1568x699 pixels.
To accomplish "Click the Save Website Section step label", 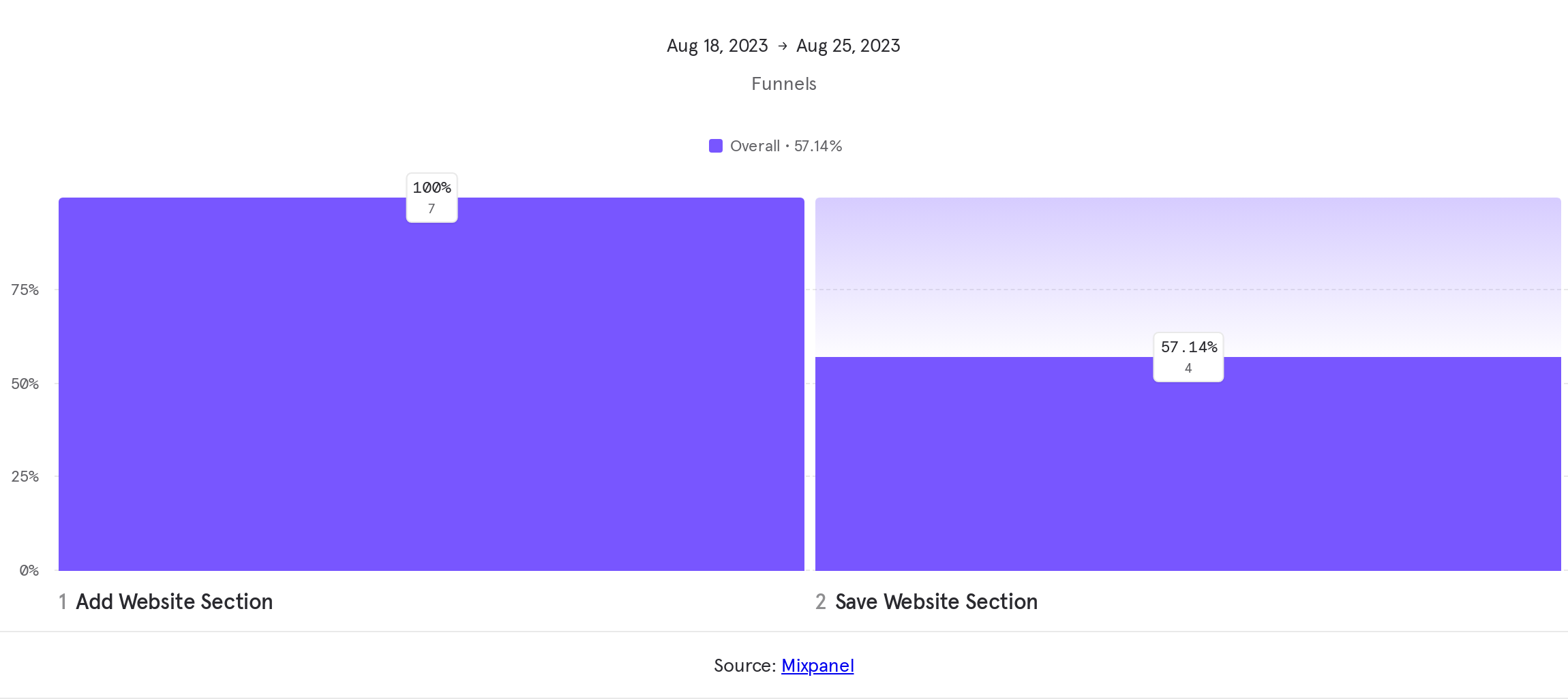I will coord(936,602).
